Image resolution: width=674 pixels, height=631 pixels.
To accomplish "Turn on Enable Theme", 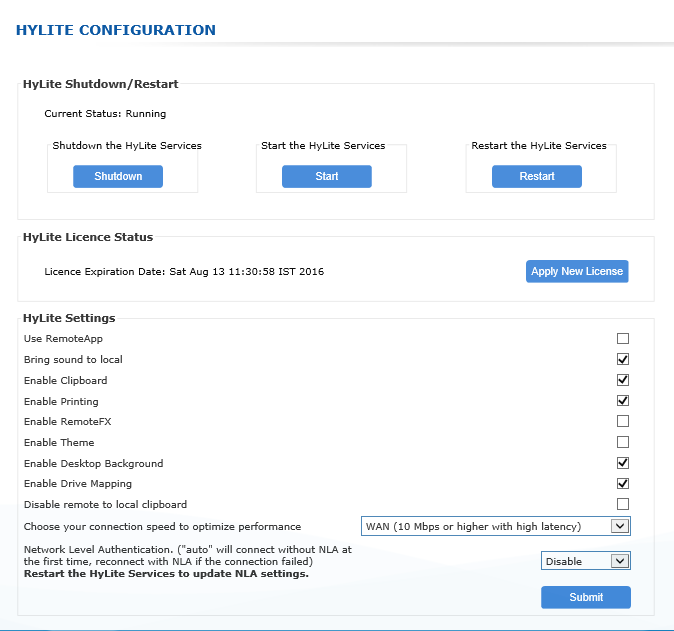I will click(623, 442).
